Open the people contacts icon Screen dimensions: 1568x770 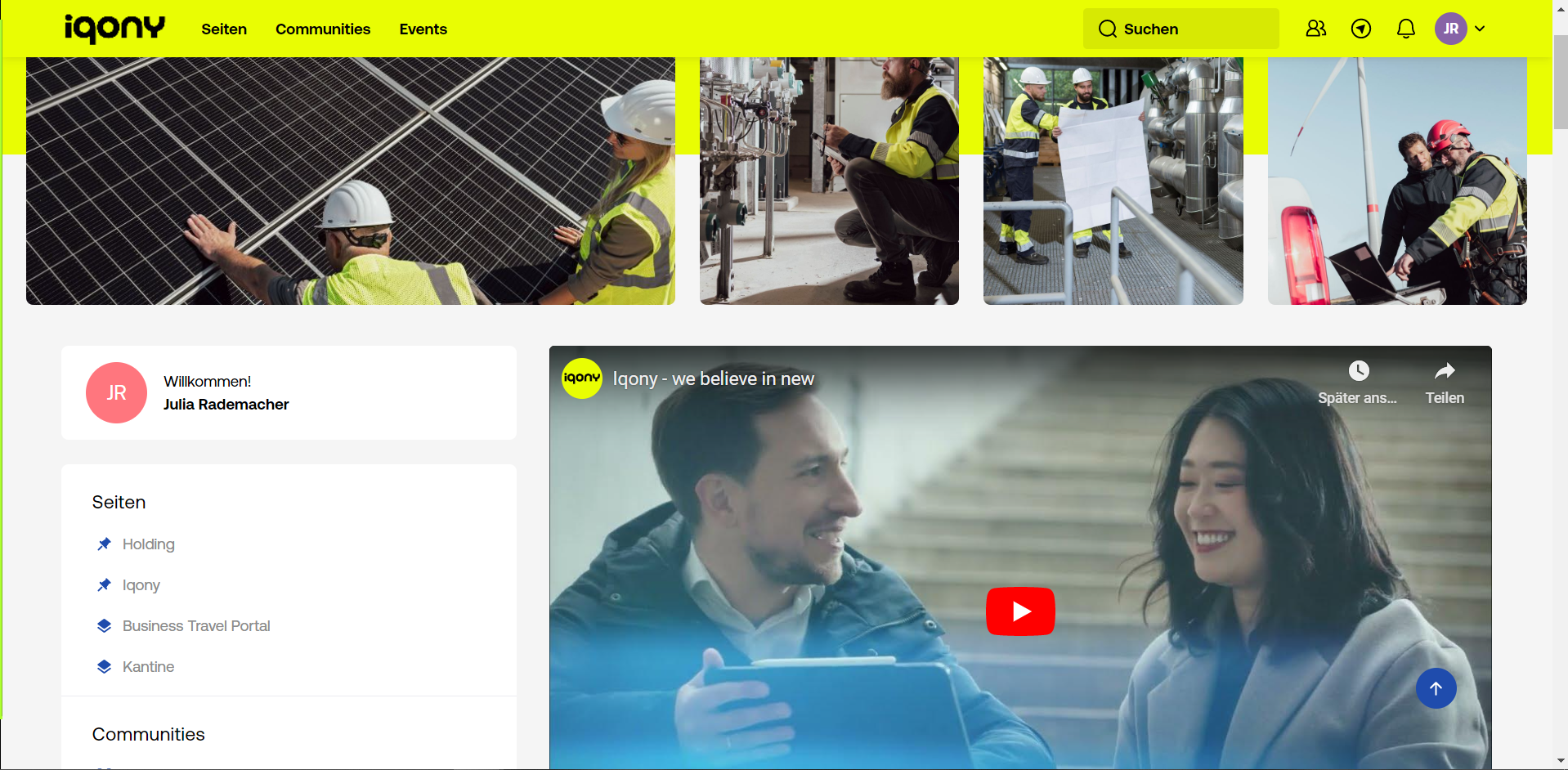click(1315, 29)
